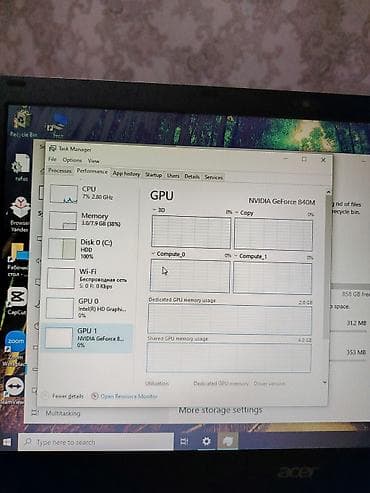Select the Performance tab
The width and height of the screenshot is (370, 493).
click(x=92, y=171)
